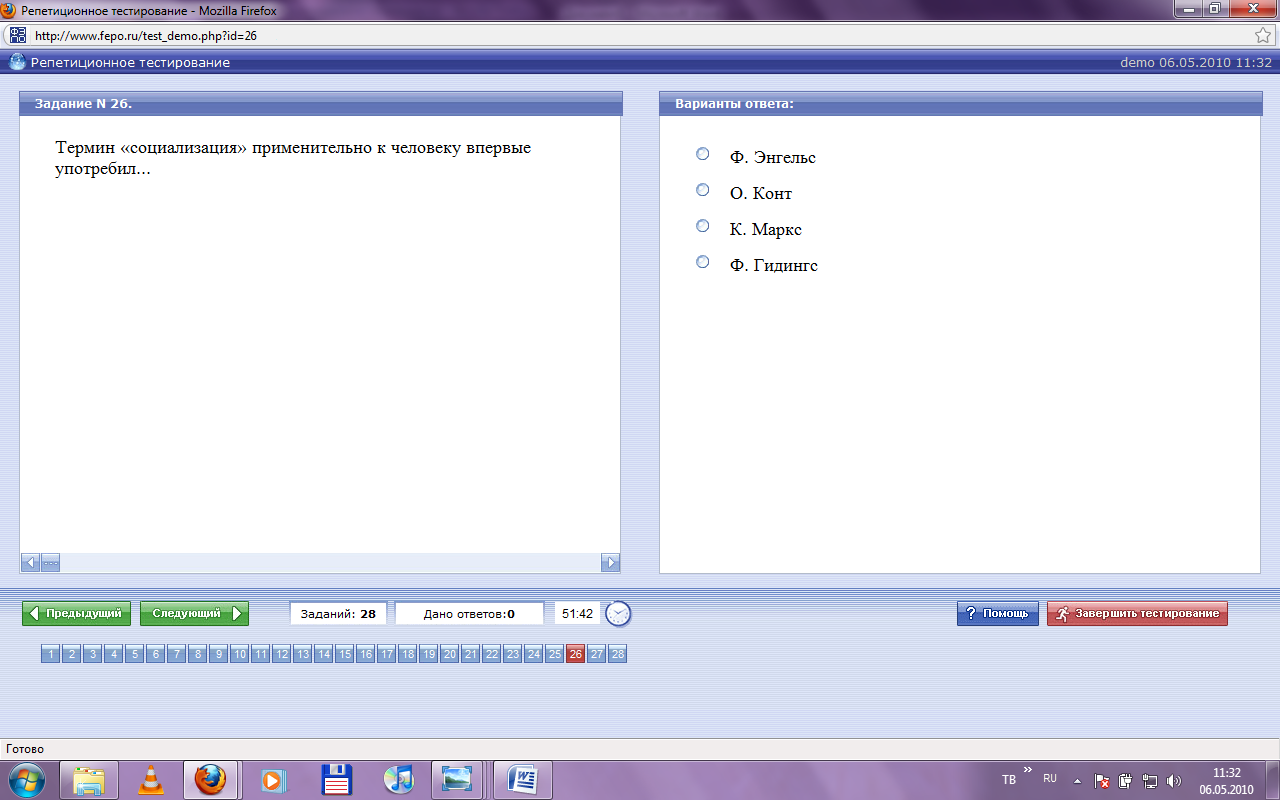Click the remaining time 51:42 field

[x=577, y=613]
